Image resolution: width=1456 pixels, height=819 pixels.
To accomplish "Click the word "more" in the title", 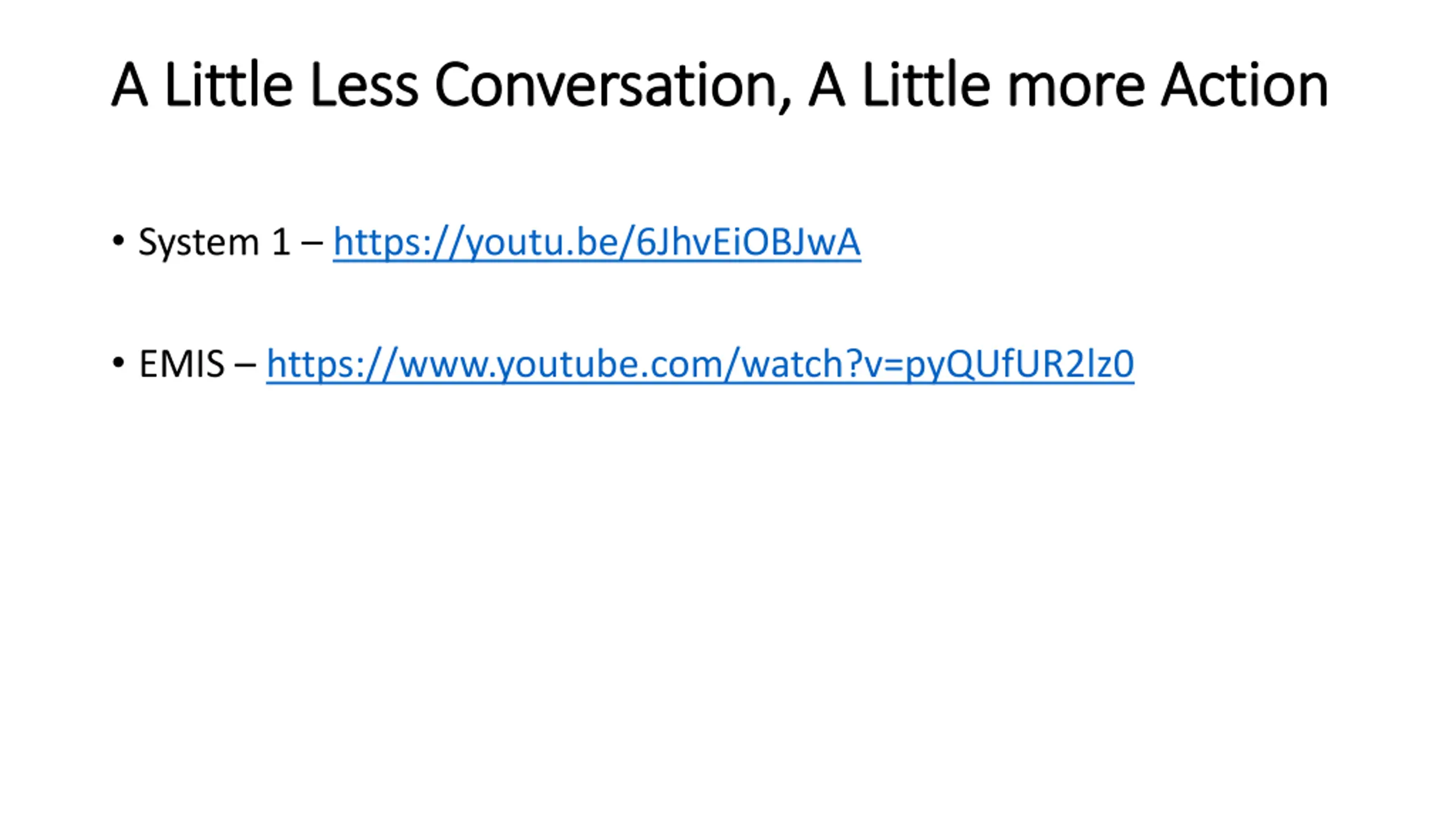I will click(1076, 91).
